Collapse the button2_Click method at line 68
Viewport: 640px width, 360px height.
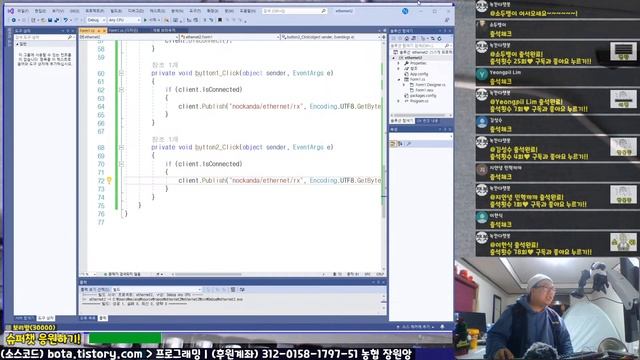(121, 147)
